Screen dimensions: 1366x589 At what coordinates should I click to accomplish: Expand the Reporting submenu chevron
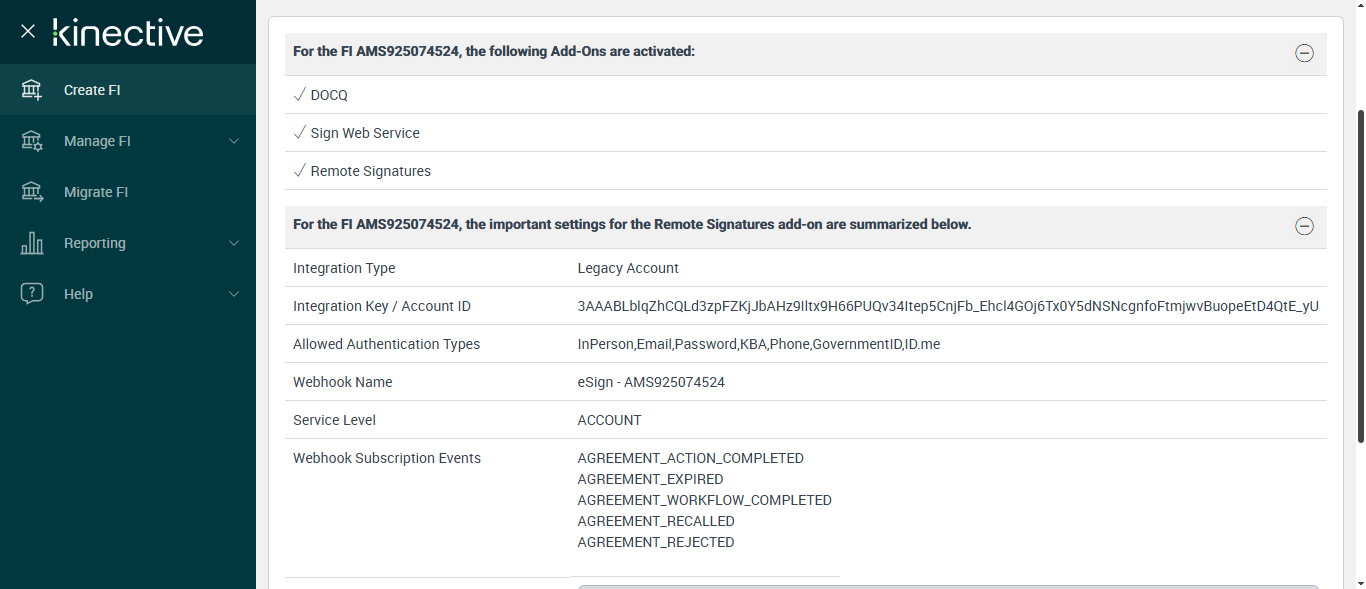[x=234, y=243]
